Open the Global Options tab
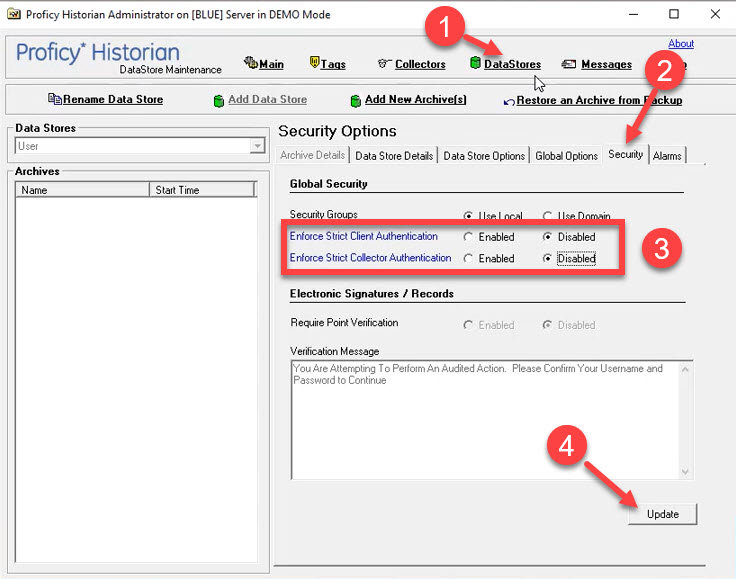 566,156
